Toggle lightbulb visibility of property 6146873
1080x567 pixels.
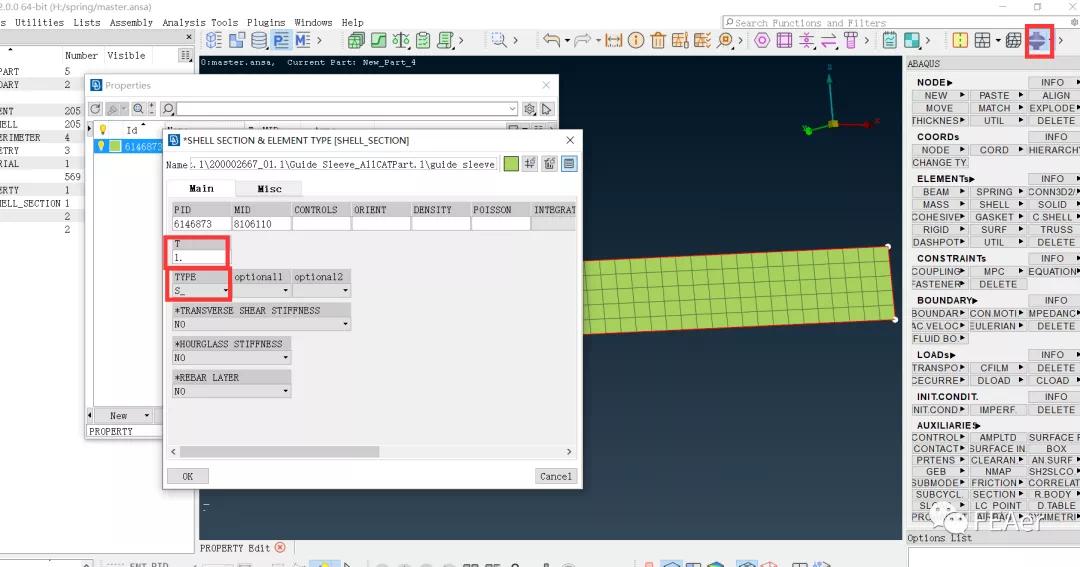(x=101, y=145)
